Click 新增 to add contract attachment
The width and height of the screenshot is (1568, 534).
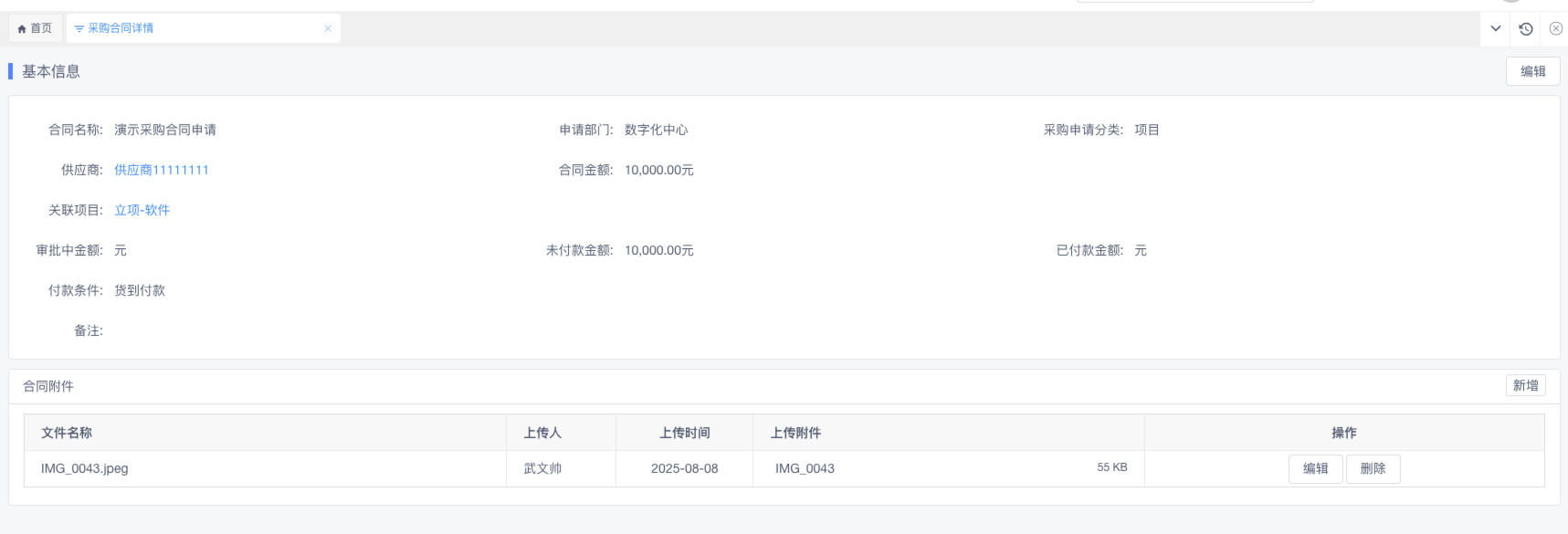[x=1525, y=385]
